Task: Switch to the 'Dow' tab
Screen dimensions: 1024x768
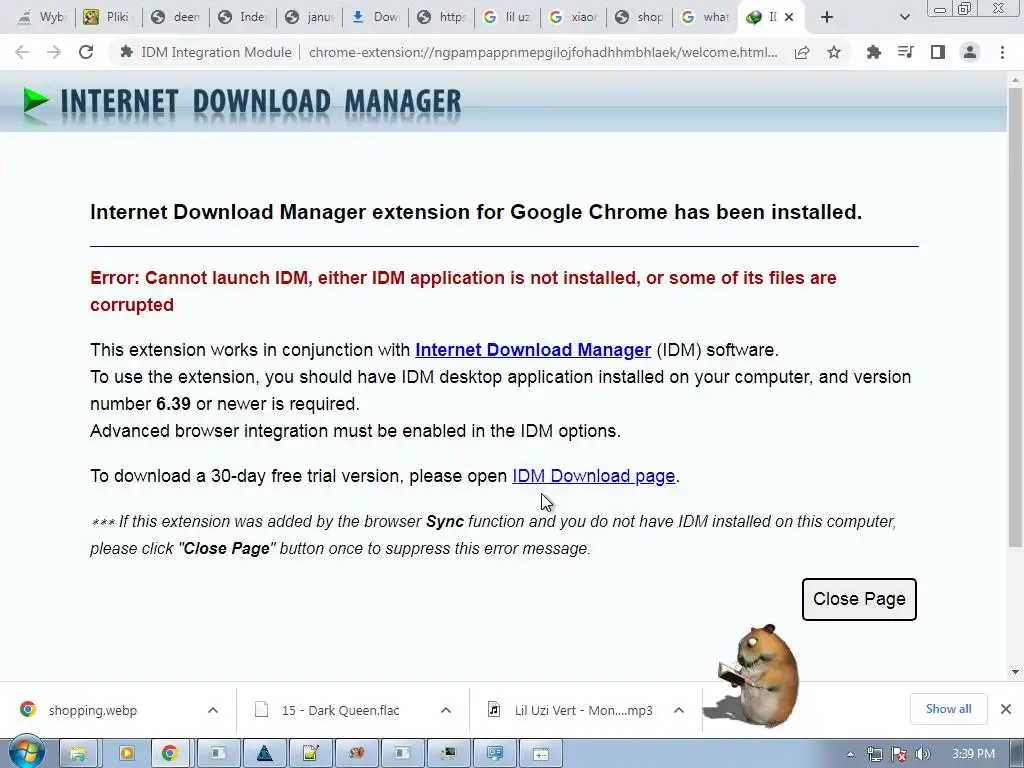Action: click(x=376, y=18)
